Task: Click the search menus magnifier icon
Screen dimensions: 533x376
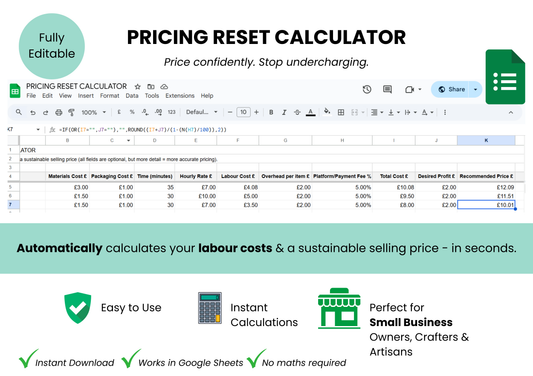Action: coord(19,112)
